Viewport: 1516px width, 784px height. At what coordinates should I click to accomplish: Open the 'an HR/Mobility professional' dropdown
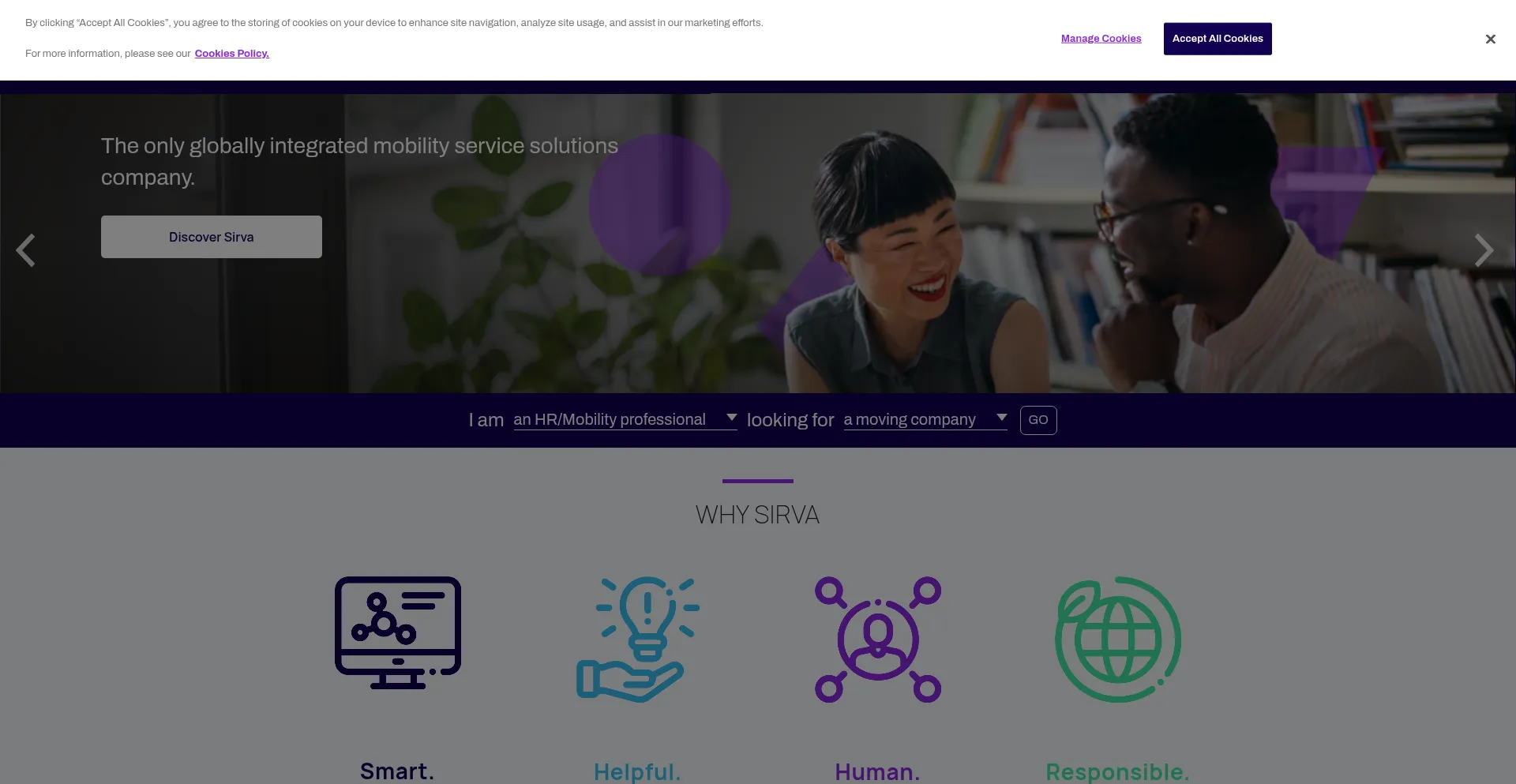point(625,419)
